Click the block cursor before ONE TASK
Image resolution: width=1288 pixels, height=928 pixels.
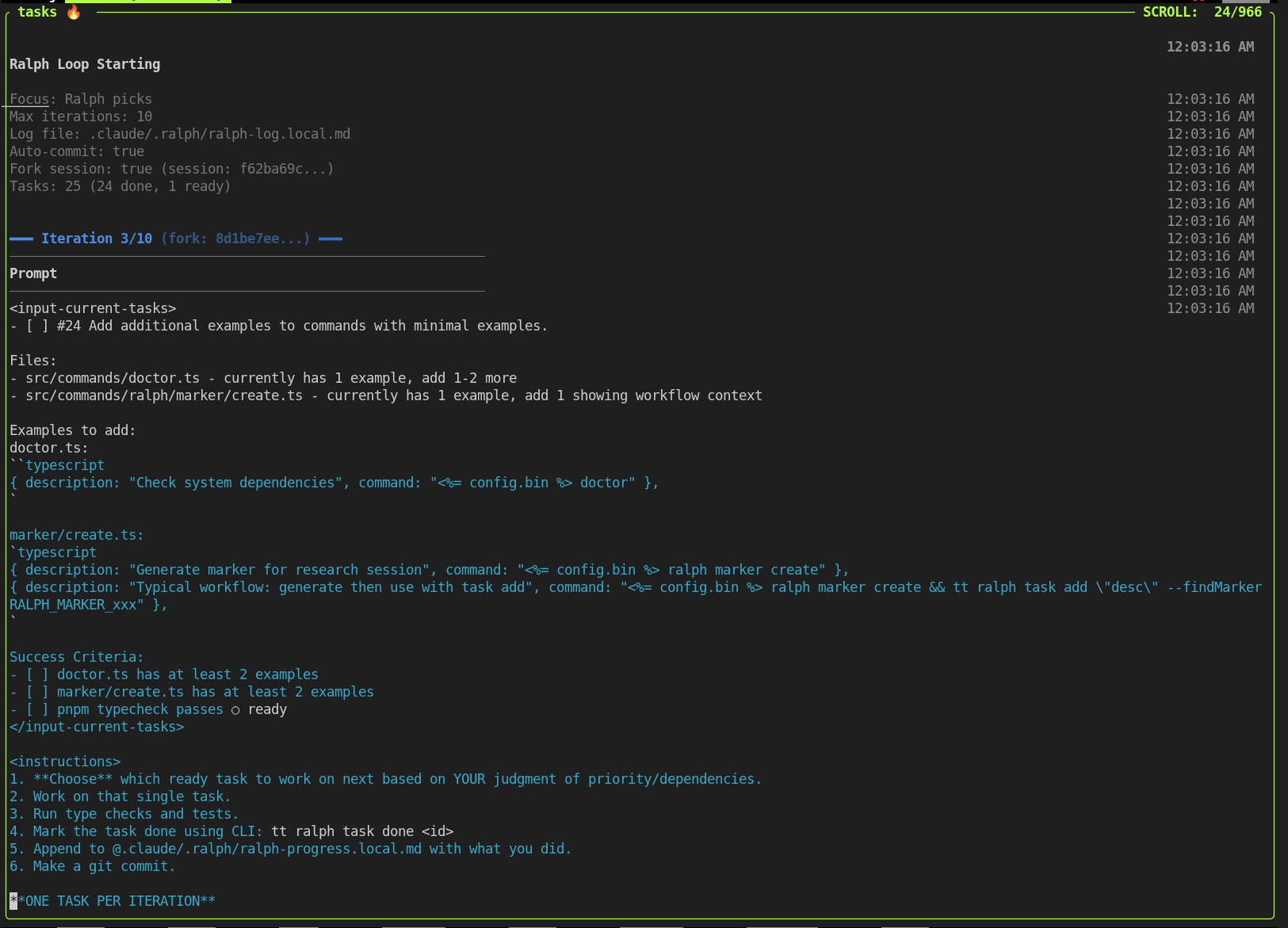[x=13, y=901]
